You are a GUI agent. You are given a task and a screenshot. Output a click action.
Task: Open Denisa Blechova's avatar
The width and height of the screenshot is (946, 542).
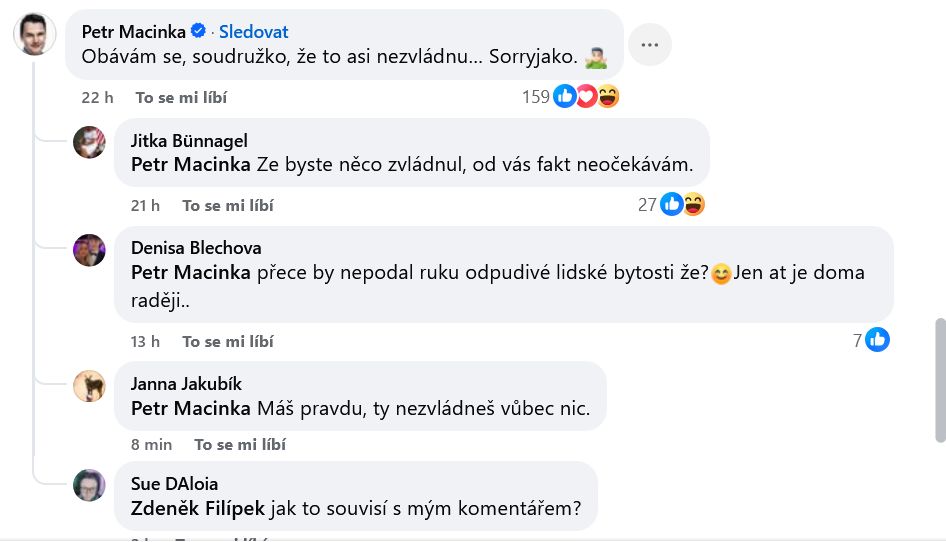coord(89,250)
